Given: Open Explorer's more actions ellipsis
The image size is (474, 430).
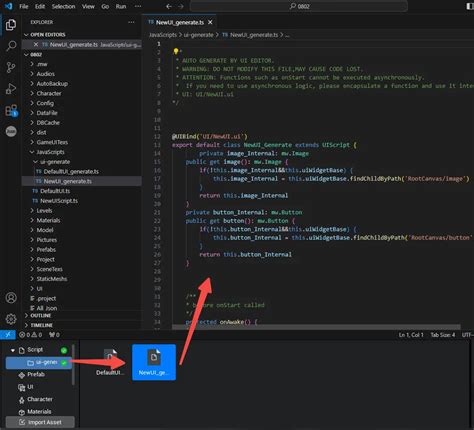Looking at the screenshot, I should click(131, 22).
